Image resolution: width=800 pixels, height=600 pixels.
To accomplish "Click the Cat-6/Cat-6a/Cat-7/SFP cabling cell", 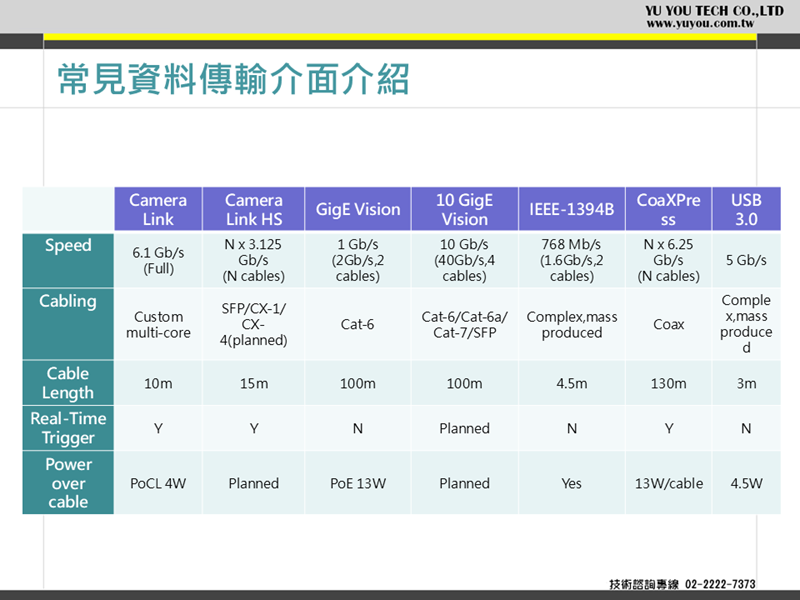I will tap(464, 324).
